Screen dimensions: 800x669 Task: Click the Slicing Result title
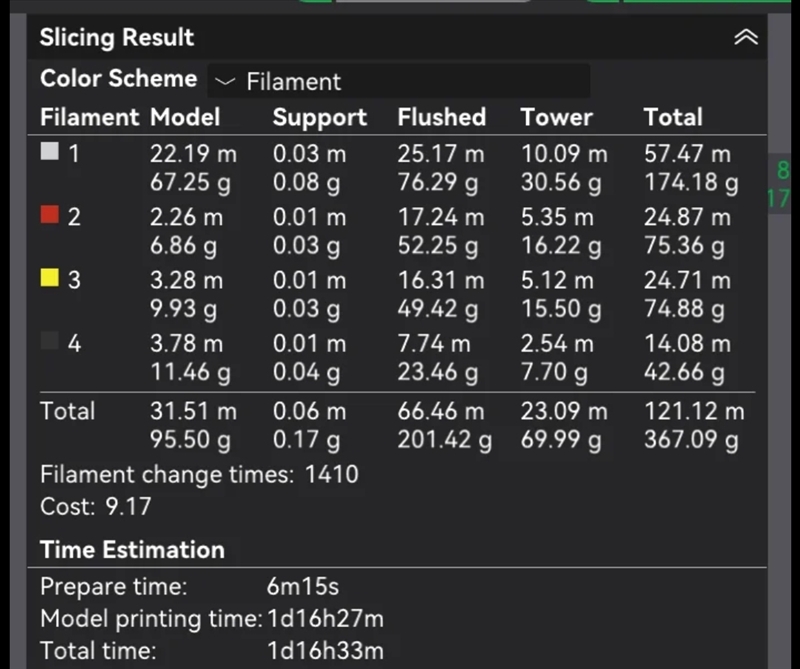117,38
